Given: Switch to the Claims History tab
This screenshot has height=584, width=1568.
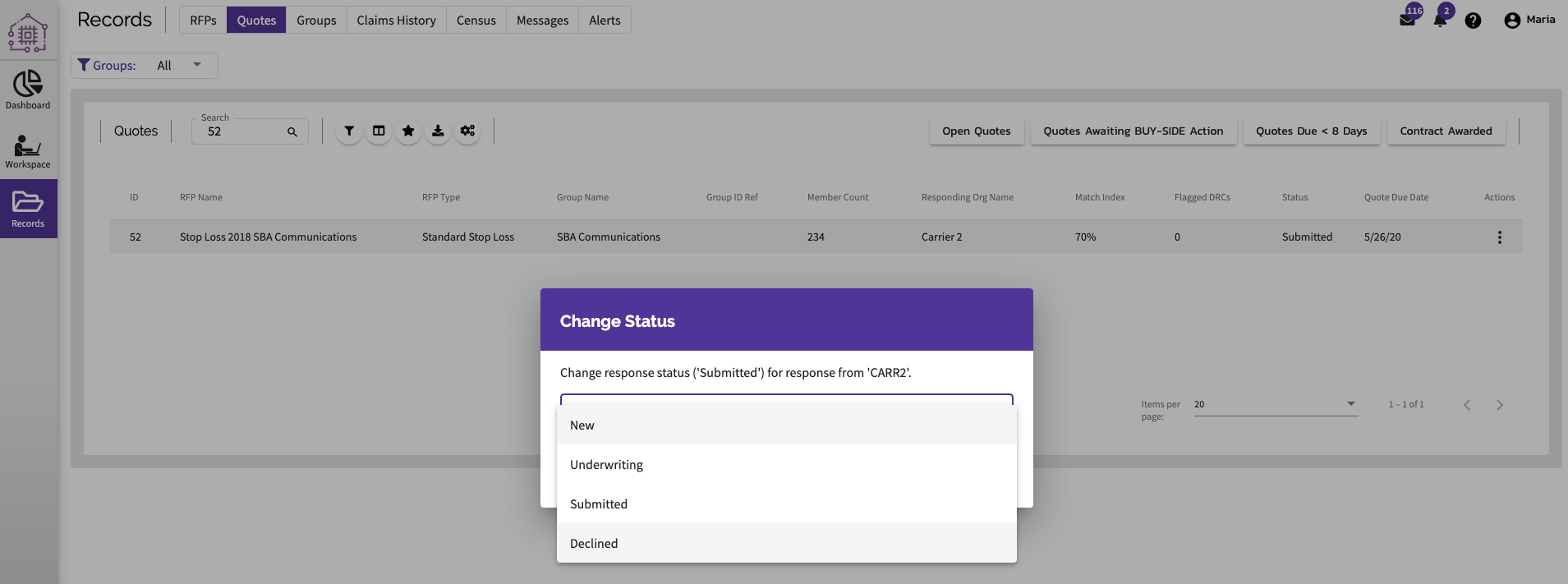Looking at the screenshot, I should [x=396, y=21].
